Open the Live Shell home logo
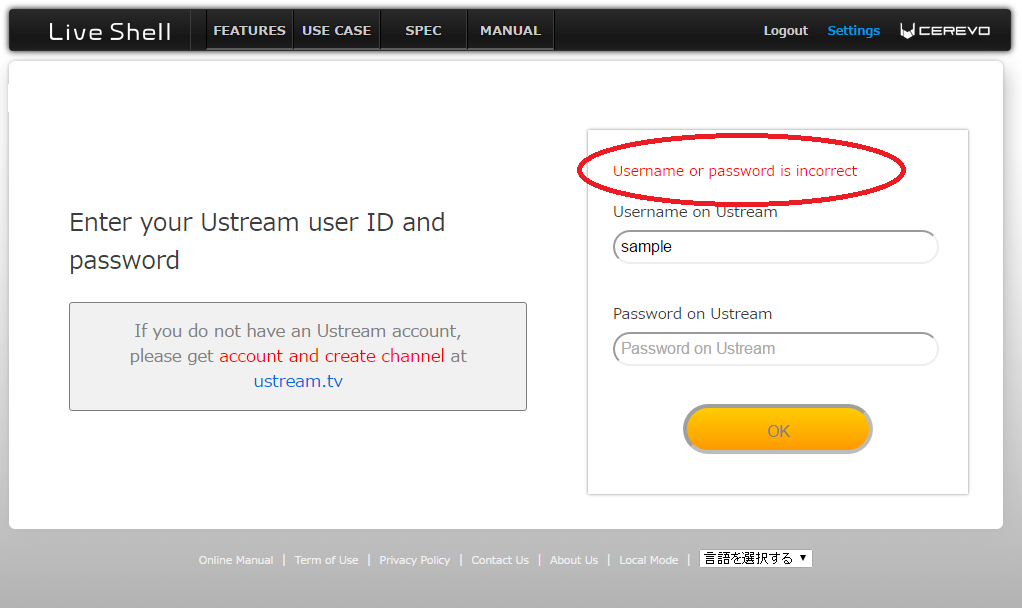Image resolution: width=1022 pixels, height=608 pixels. click(x=110, y=31)
